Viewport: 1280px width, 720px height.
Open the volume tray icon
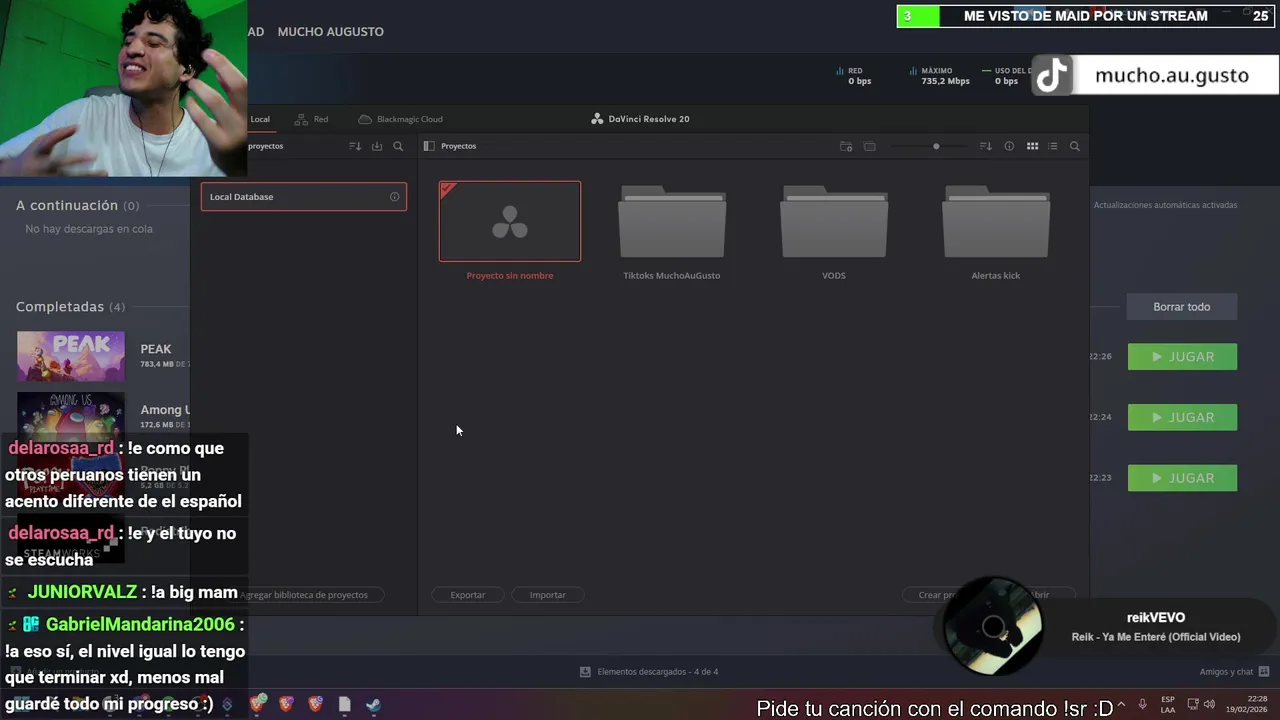[x=1210, y=705]
